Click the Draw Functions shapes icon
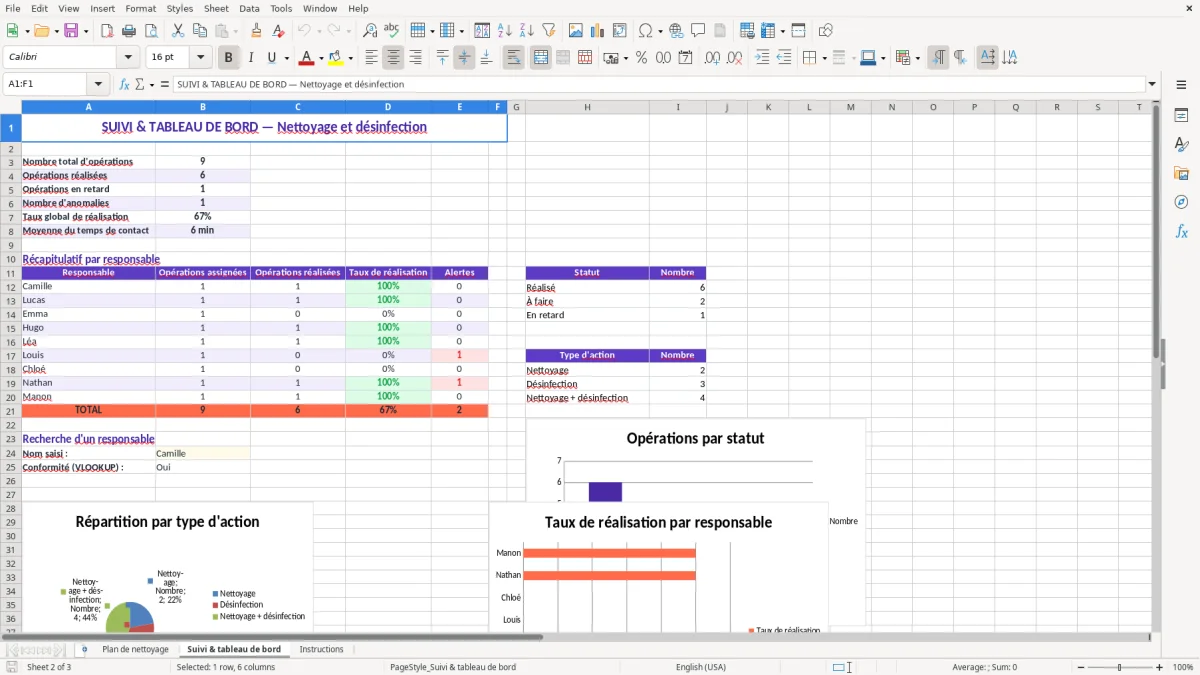 [825, 31]
